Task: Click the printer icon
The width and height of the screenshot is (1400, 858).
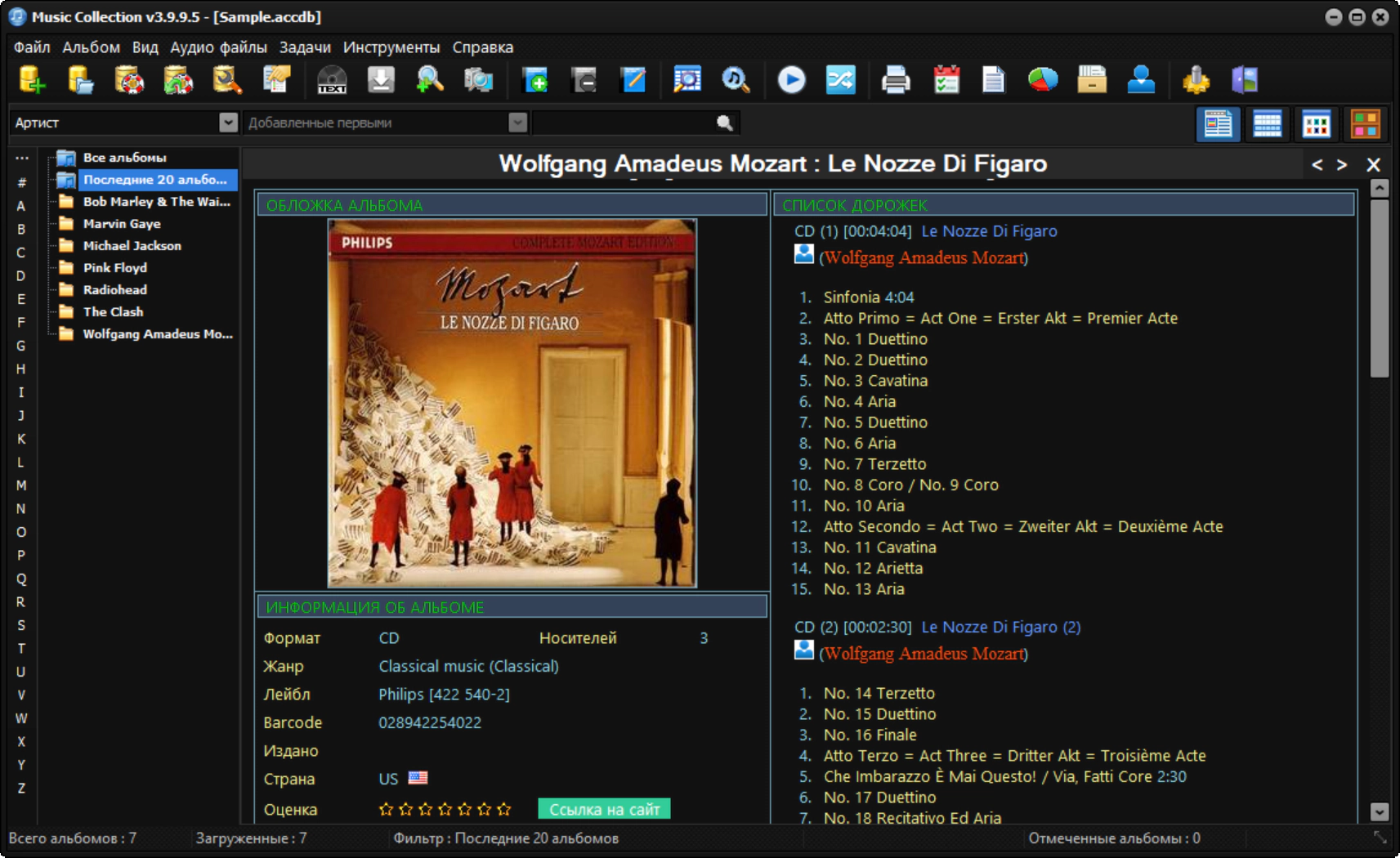Action: pos(896,80)
